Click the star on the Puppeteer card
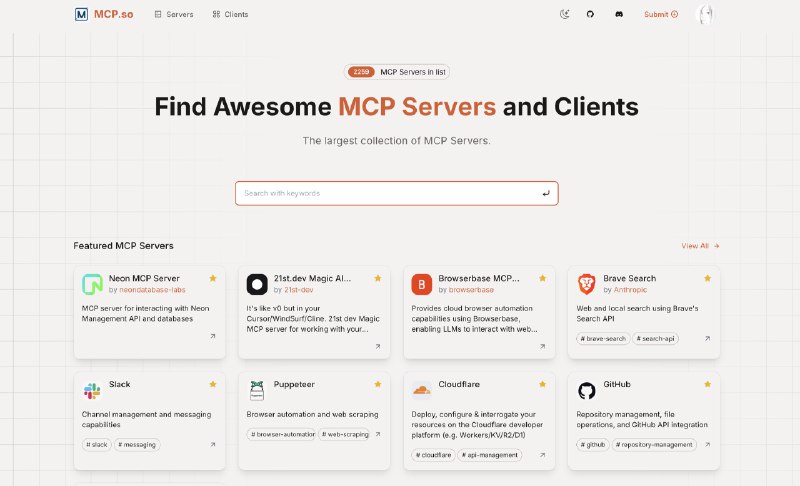Image resolution: width=800 pixels, height=486 pixels. 378,385
